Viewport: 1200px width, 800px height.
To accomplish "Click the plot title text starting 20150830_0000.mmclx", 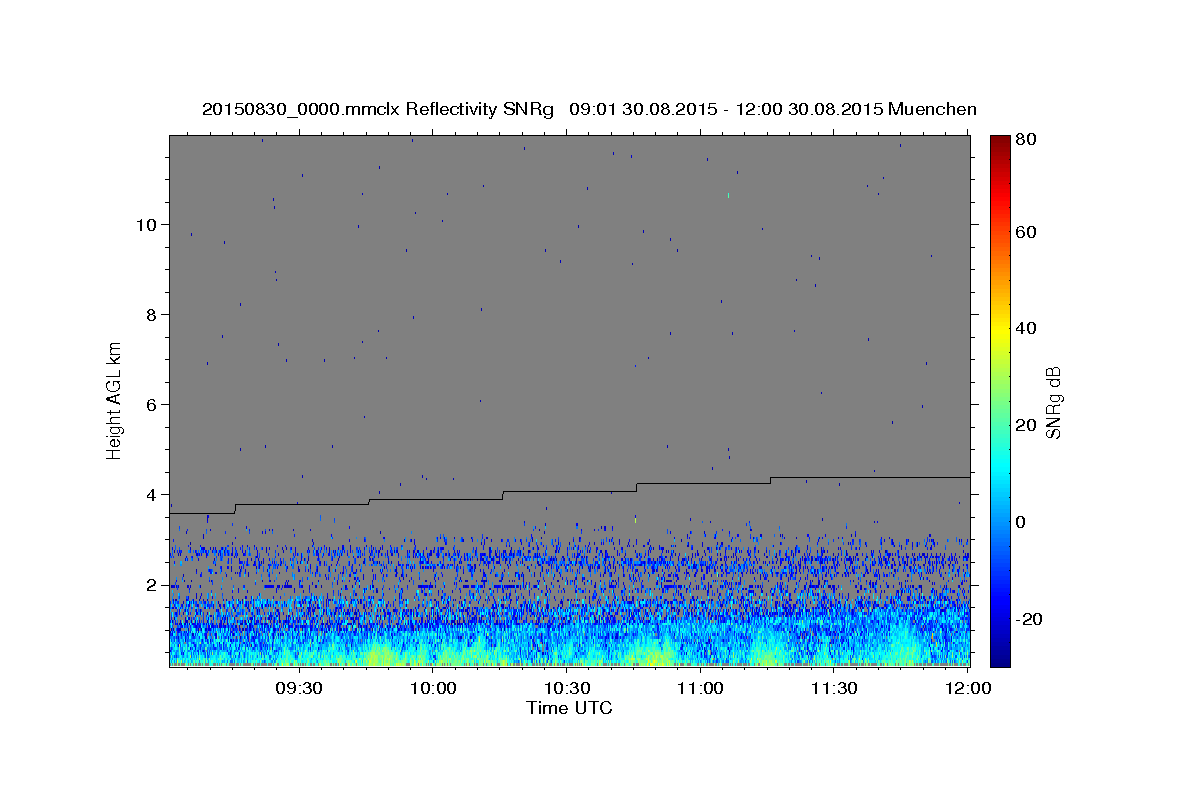I will point(589,109).
